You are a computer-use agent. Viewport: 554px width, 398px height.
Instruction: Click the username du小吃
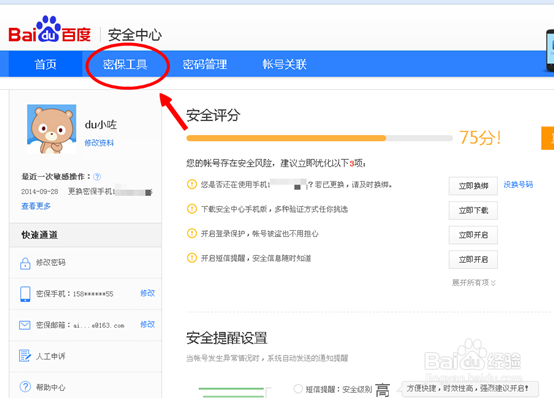click(101, 124)
